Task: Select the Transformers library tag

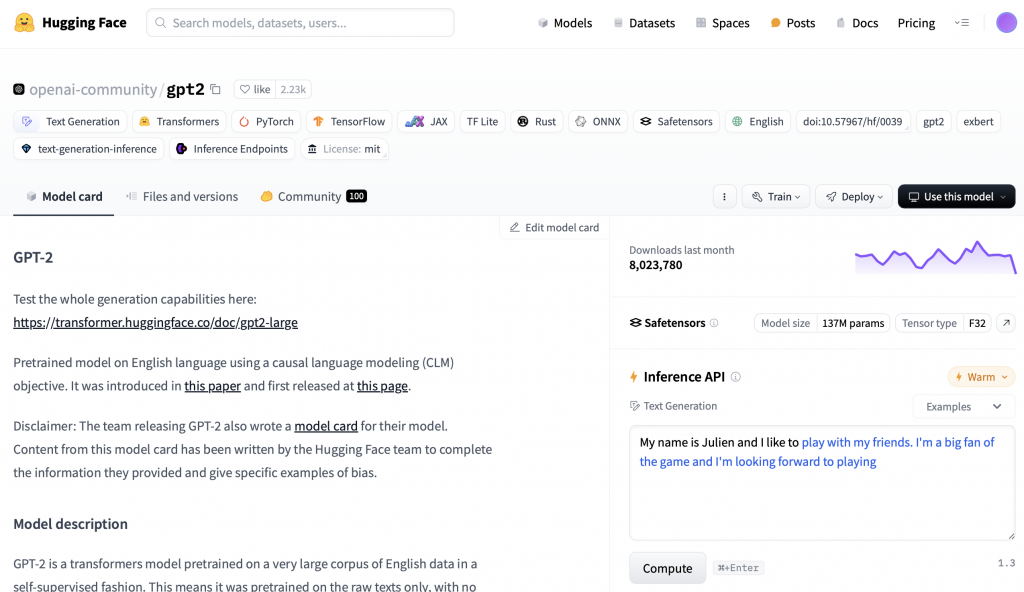Action: [180, 122]
